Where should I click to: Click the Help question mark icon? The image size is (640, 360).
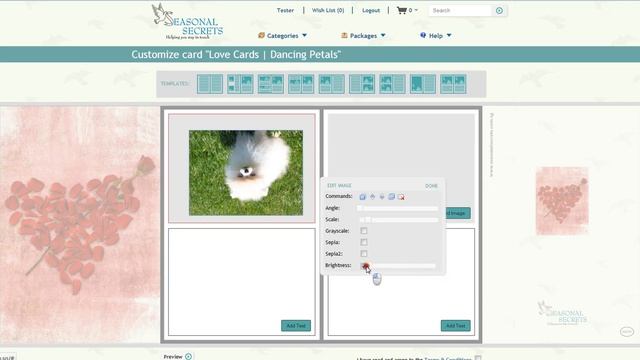pyautogui.click(x=423, y=36)
